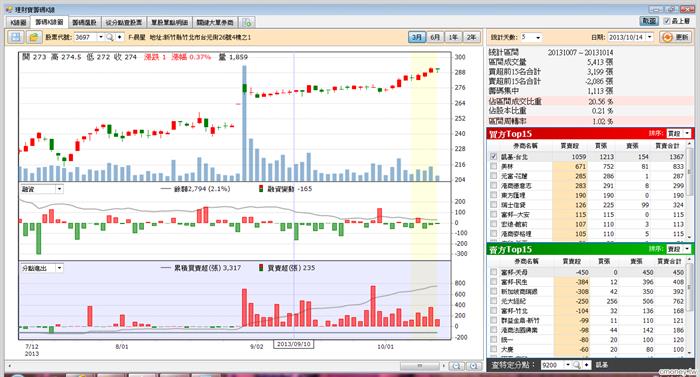The image size is (700, 377).
Task: Open the buyer Top15 sort dropdown
Action: [687, 134]
